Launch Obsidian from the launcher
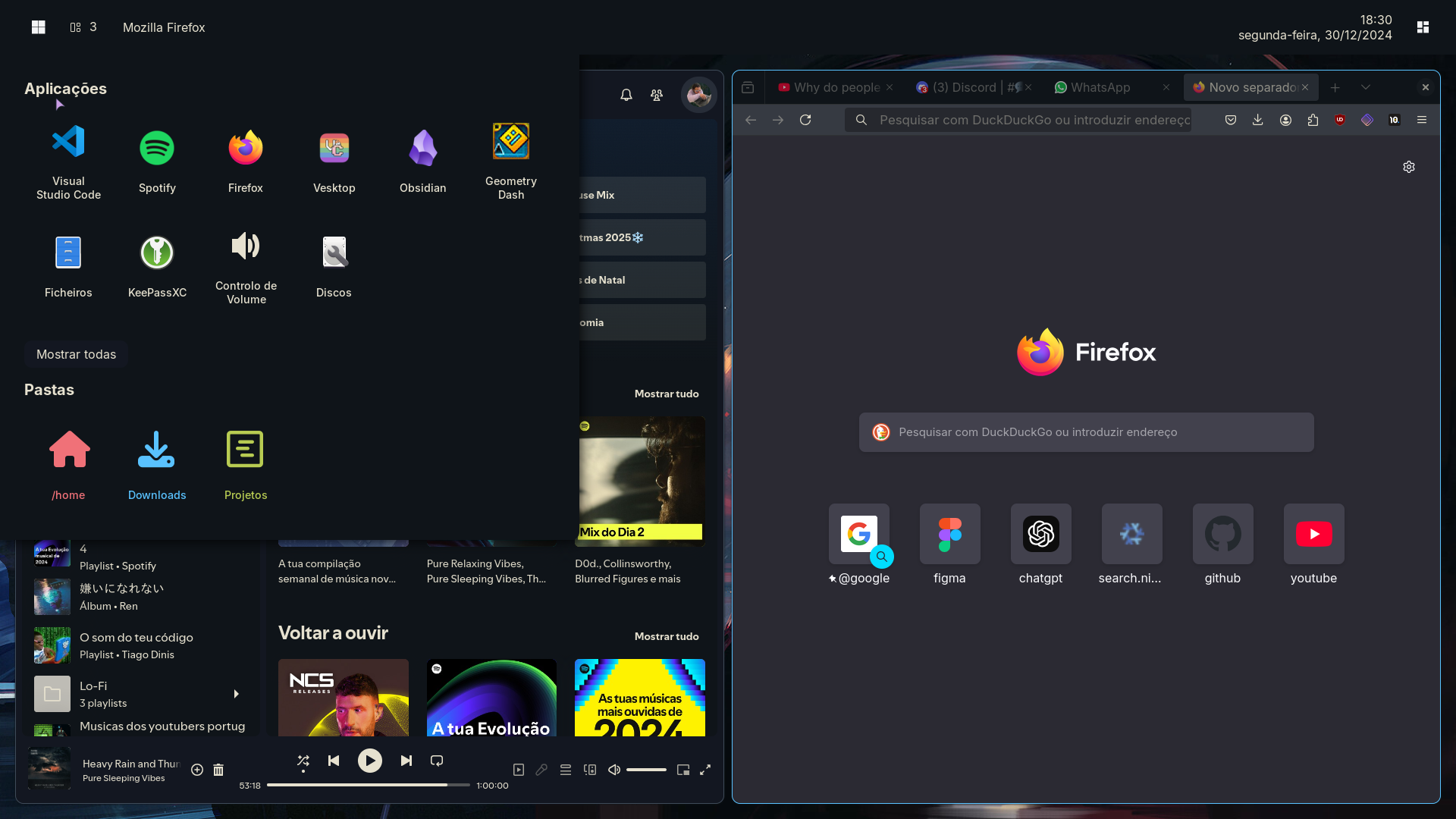1456x819 pixels. click(423, 162)
